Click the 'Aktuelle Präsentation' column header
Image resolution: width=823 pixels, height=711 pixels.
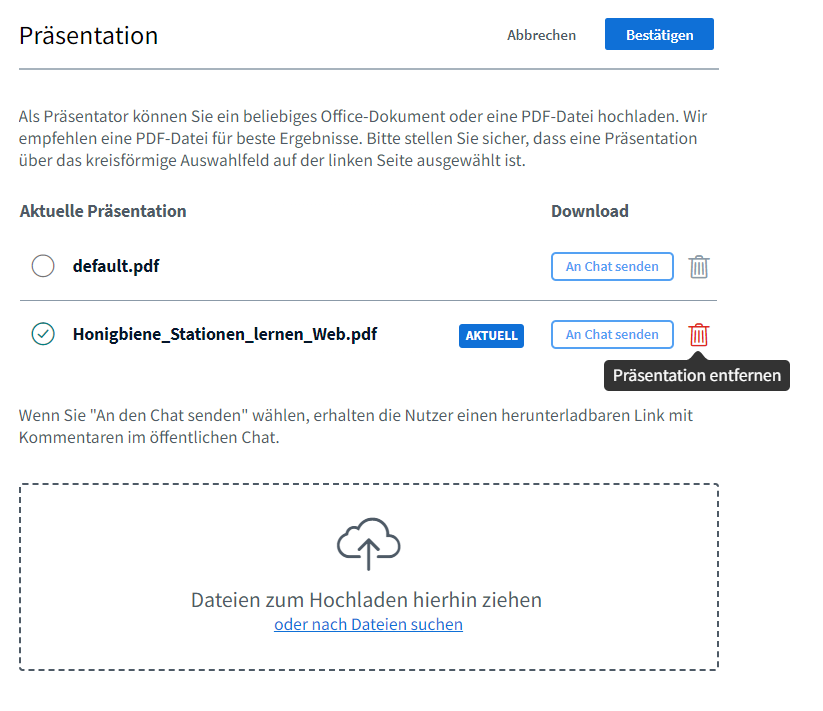103,211
